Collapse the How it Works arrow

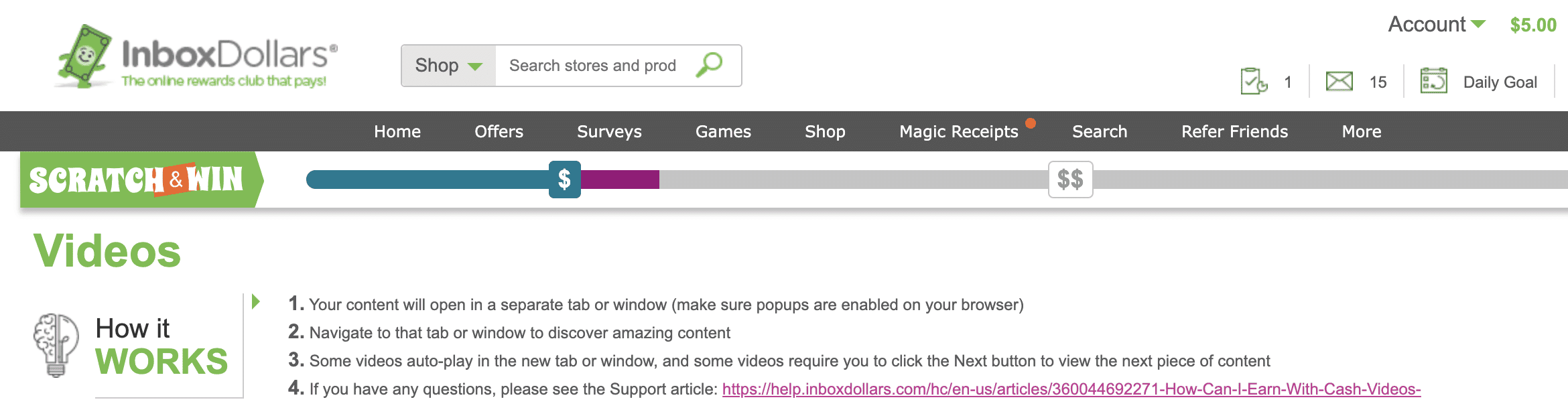[255, 301]
